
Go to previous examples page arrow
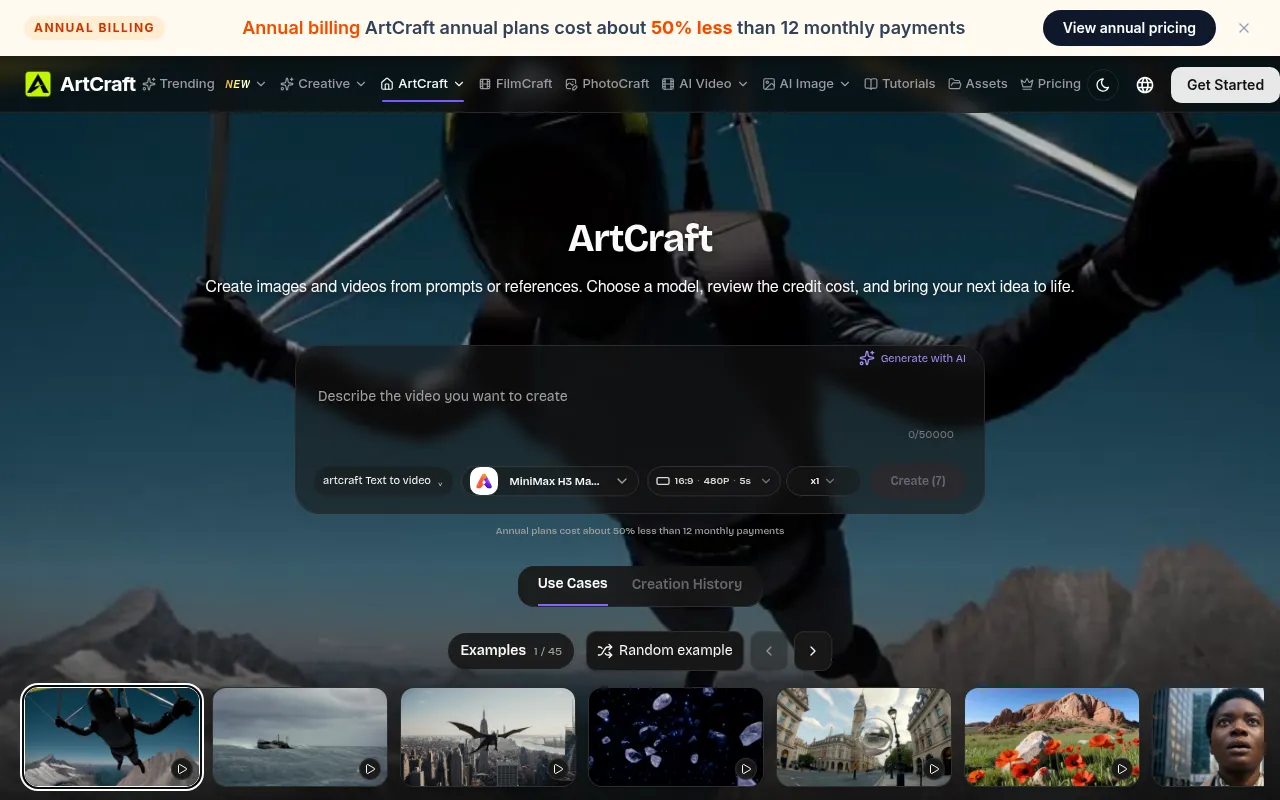pos(769,651)
